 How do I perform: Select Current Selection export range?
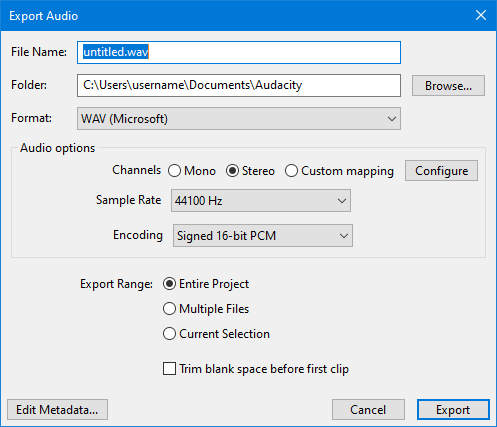coord(216,334)
